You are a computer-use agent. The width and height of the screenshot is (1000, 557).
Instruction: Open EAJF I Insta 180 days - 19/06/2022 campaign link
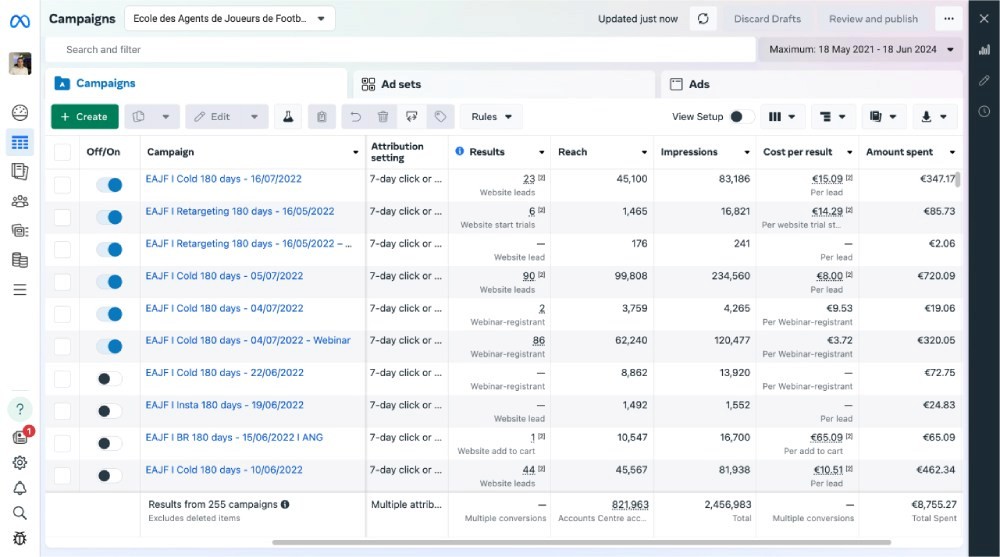pyautogui.click(x=224, y=405)
